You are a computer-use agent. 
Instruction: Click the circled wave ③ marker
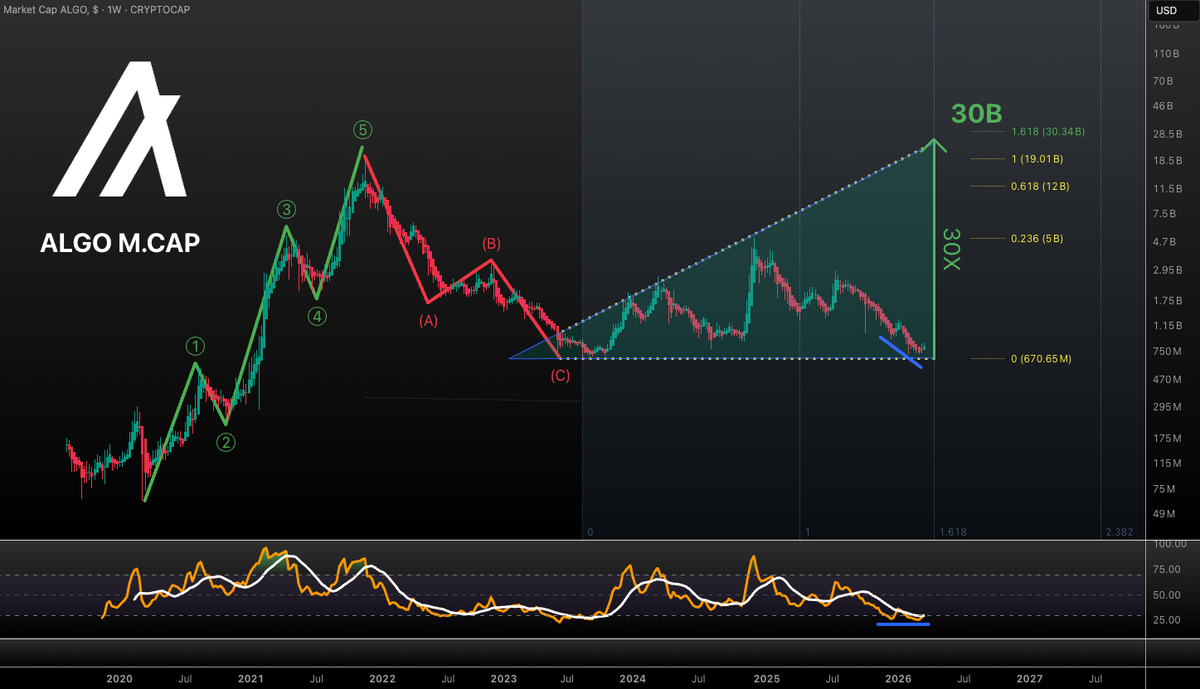286,210
